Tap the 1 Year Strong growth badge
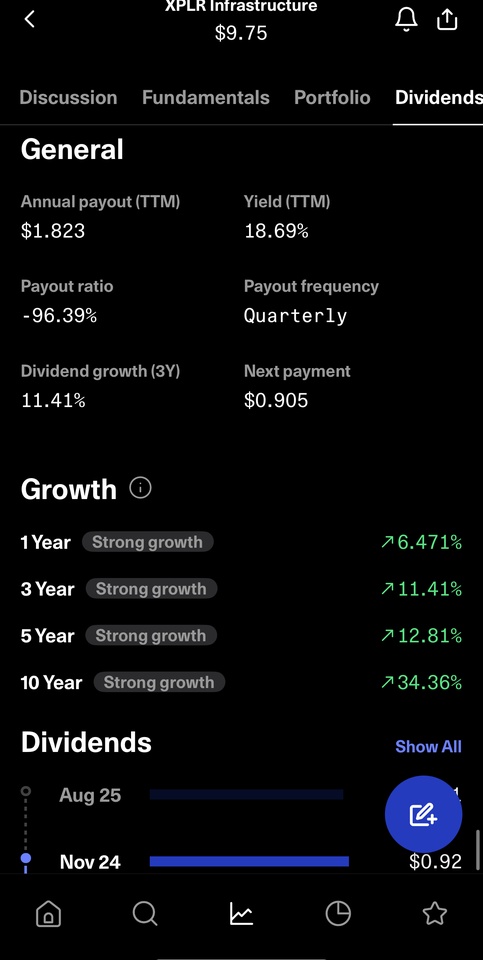Viewport: 483px width, 960px height. click(148, 542)
